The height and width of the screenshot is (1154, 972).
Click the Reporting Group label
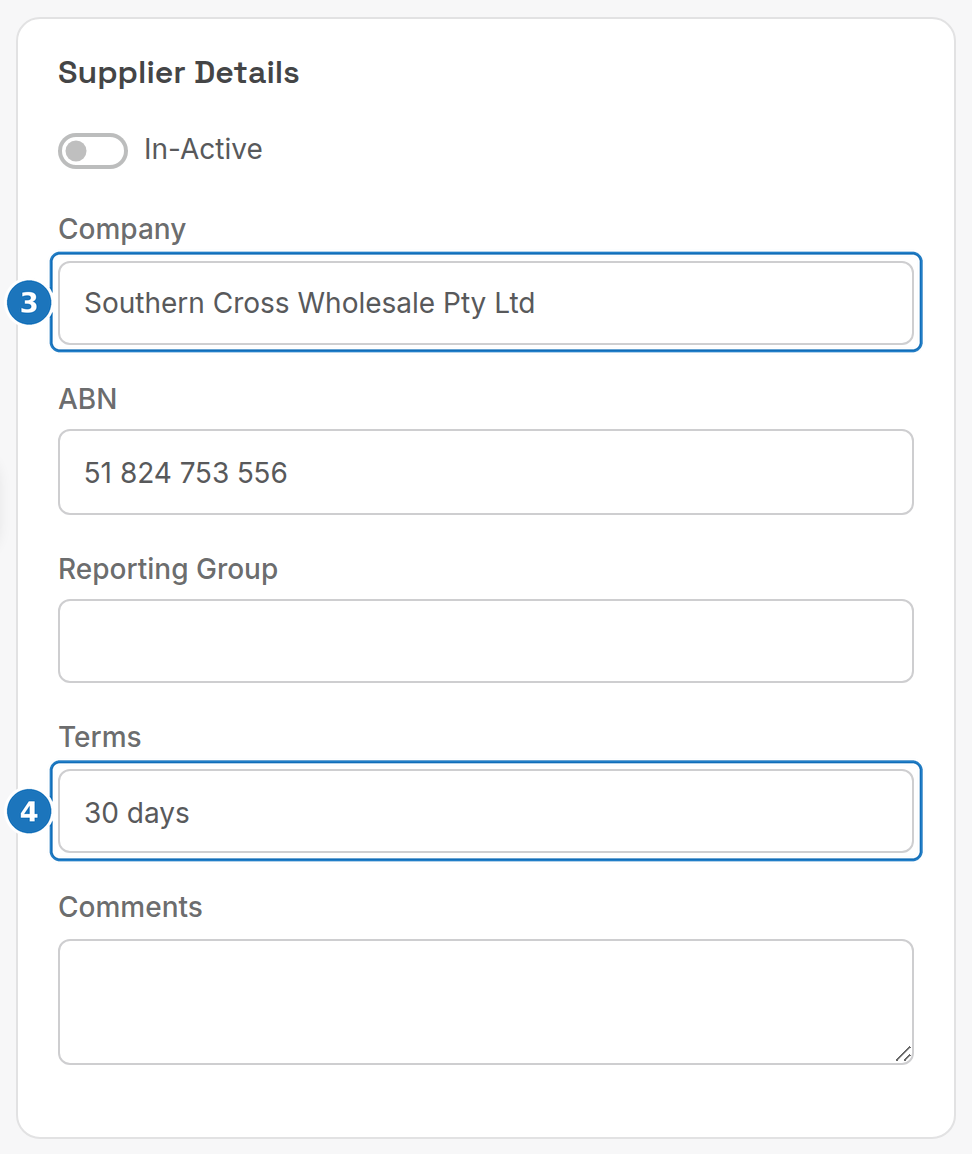pos(168,570)
